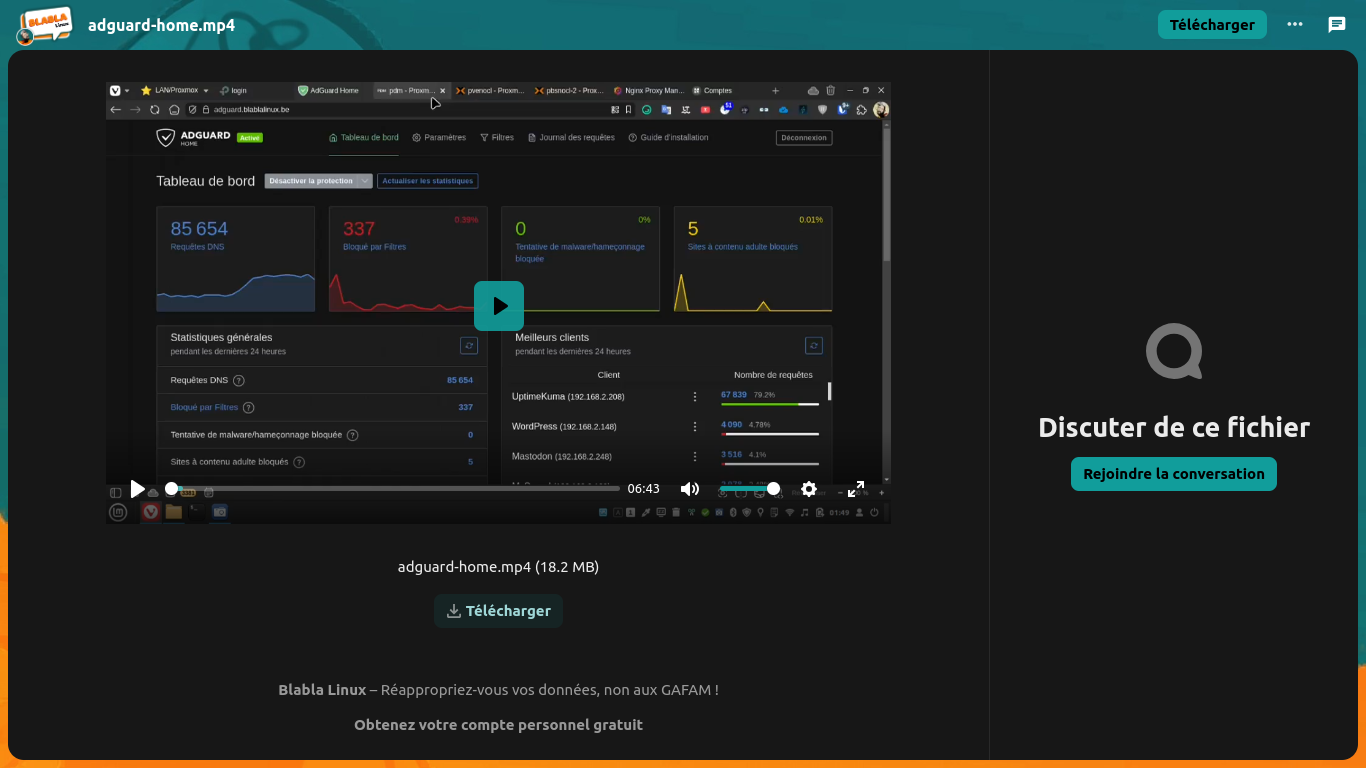This screenshot has height=768, width=1366.
Task: Click Obtenez votre compte personnel gratuit
Action: 498,725
